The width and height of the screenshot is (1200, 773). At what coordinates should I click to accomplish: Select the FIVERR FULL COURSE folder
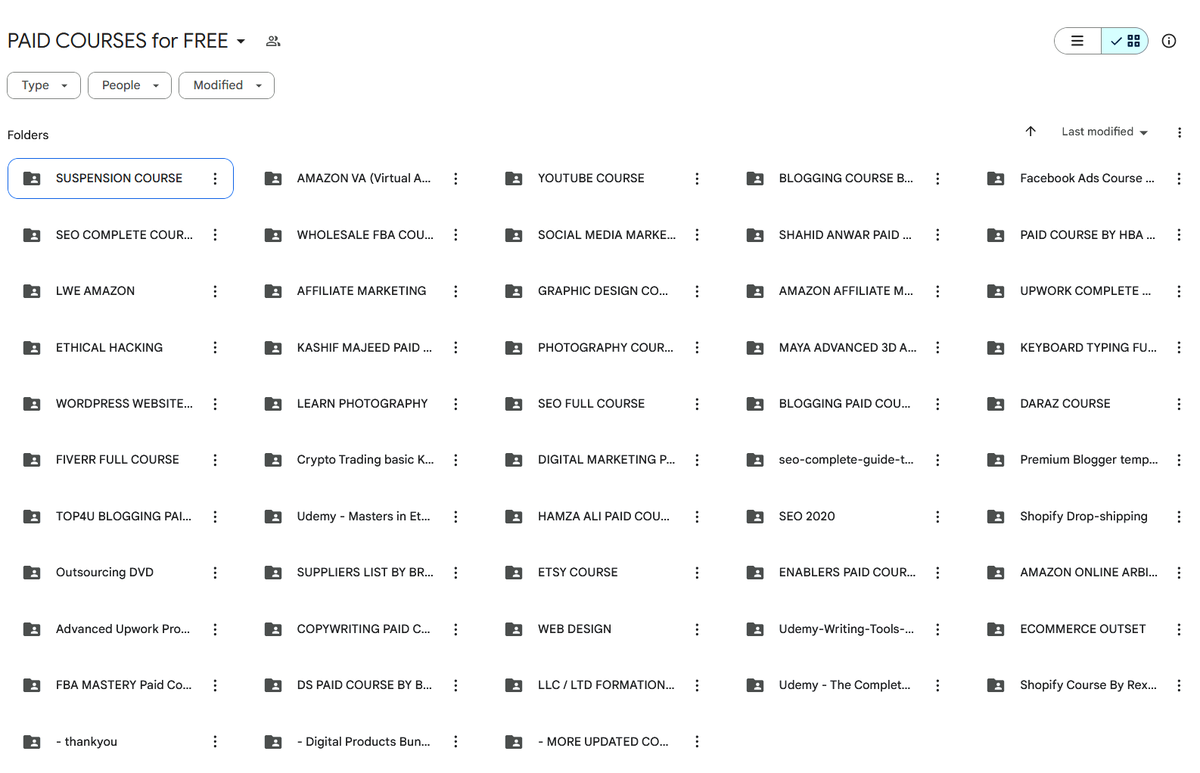pos(120,460)
